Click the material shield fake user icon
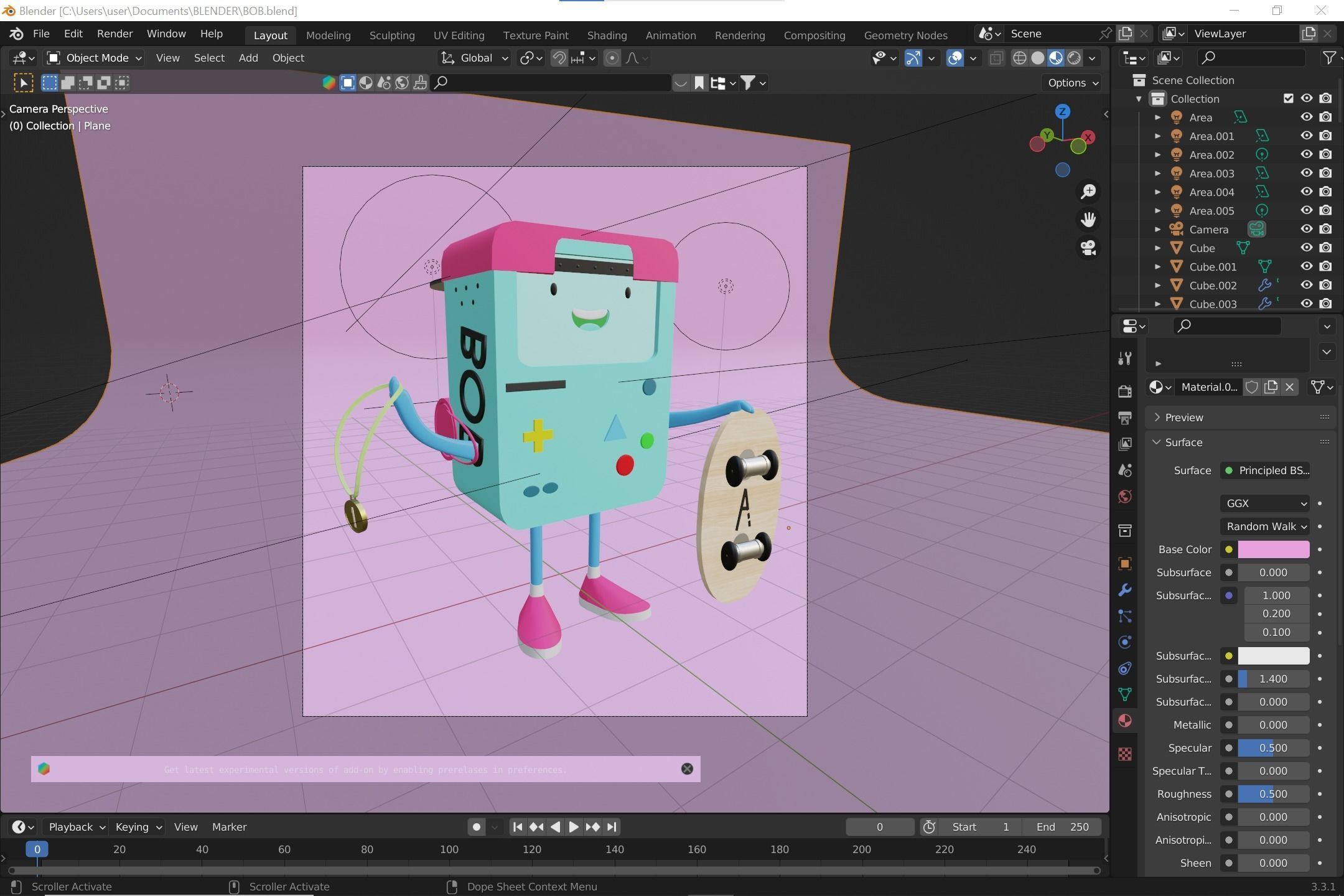The width and height of the screenshot is (1344, 896). (1252, 387)
